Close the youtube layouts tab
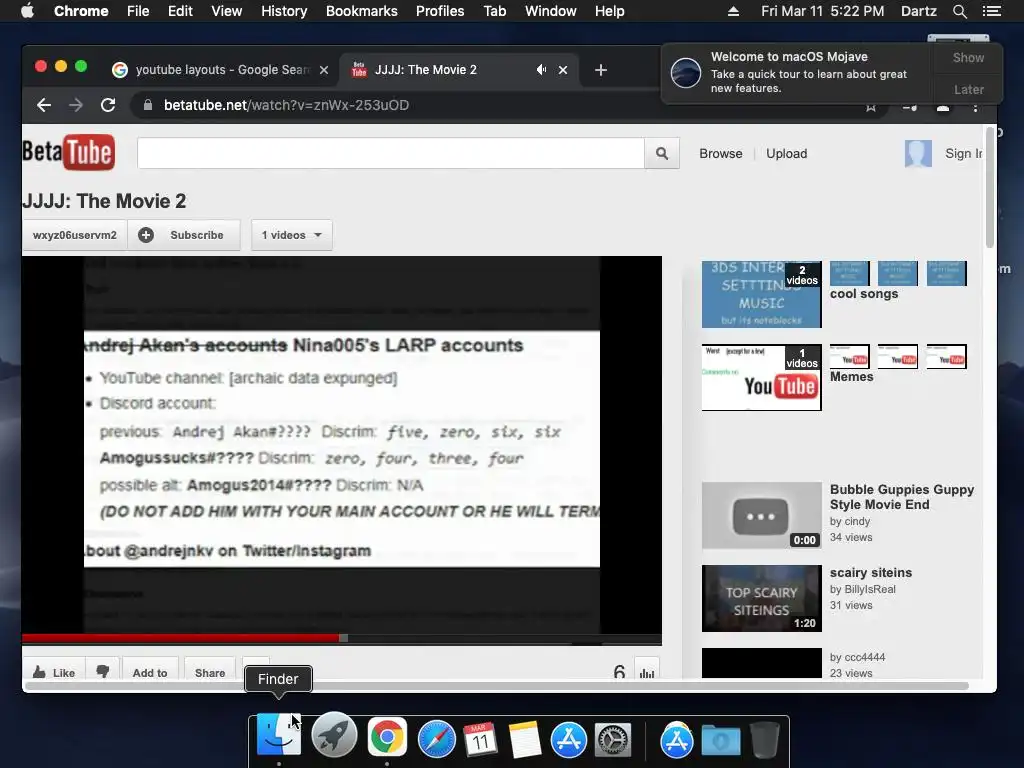The image size is (1024, 768). click(x=324, y=70)
